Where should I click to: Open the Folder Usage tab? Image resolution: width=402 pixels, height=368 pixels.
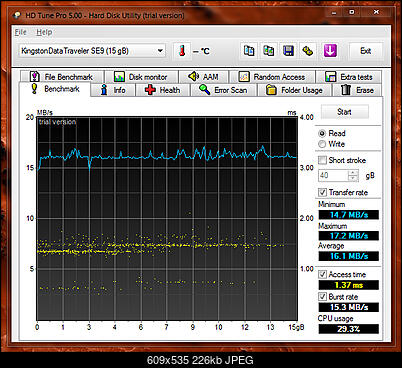(x=295, y=90)
